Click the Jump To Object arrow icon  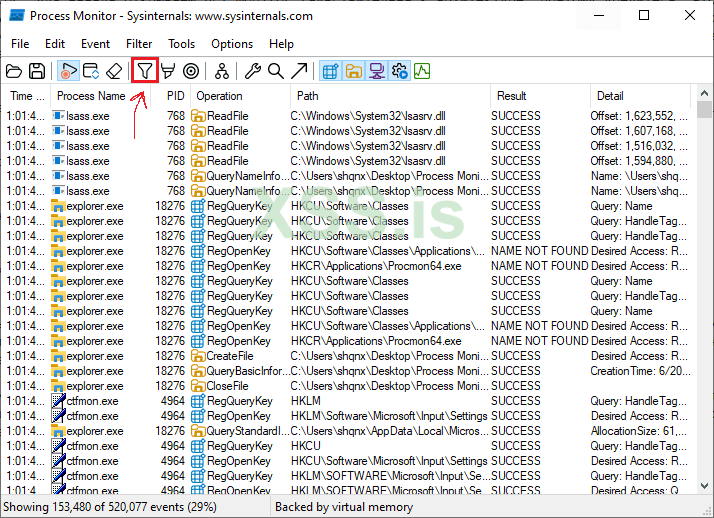(x=299, y=71)
